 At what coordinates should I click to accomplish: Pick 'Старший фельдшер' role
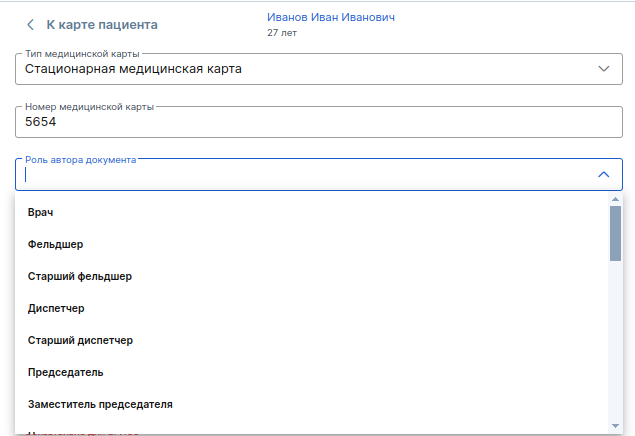pos(80,276)
